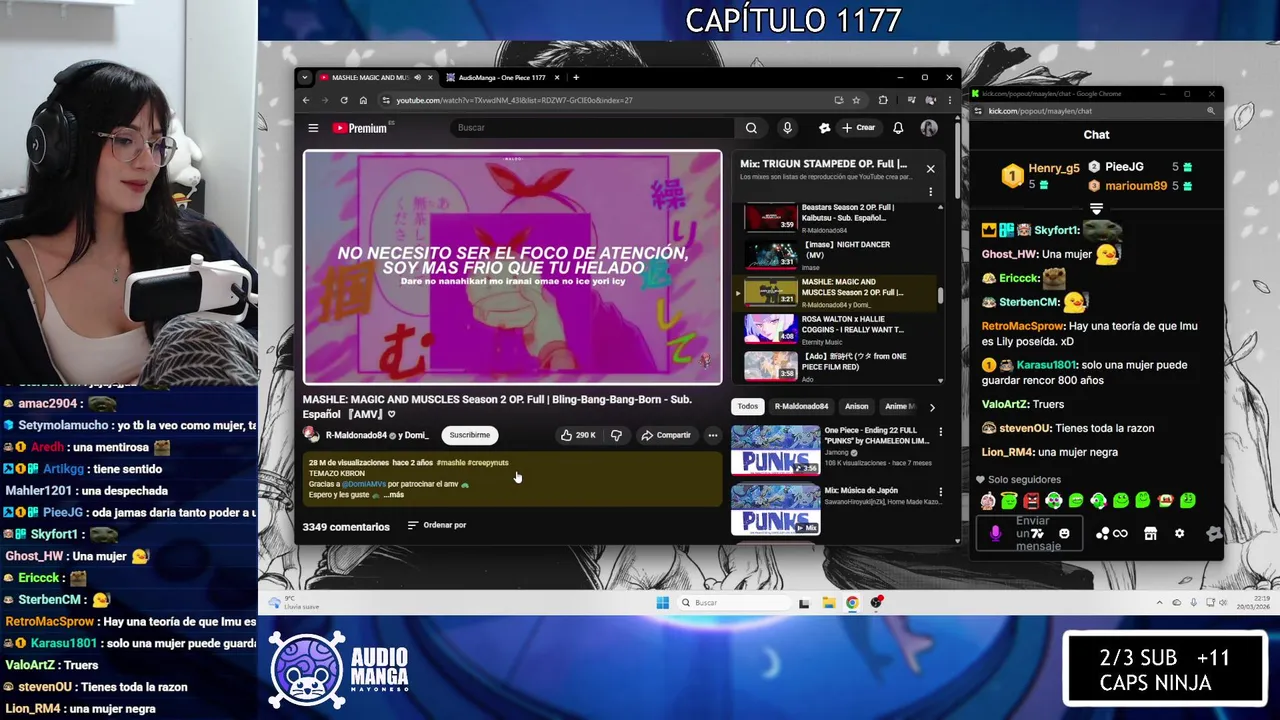Open the Mix playlist options menu
Image resolution: width=1280 pixels, height=720 pixels.
(x=930, y=192)
